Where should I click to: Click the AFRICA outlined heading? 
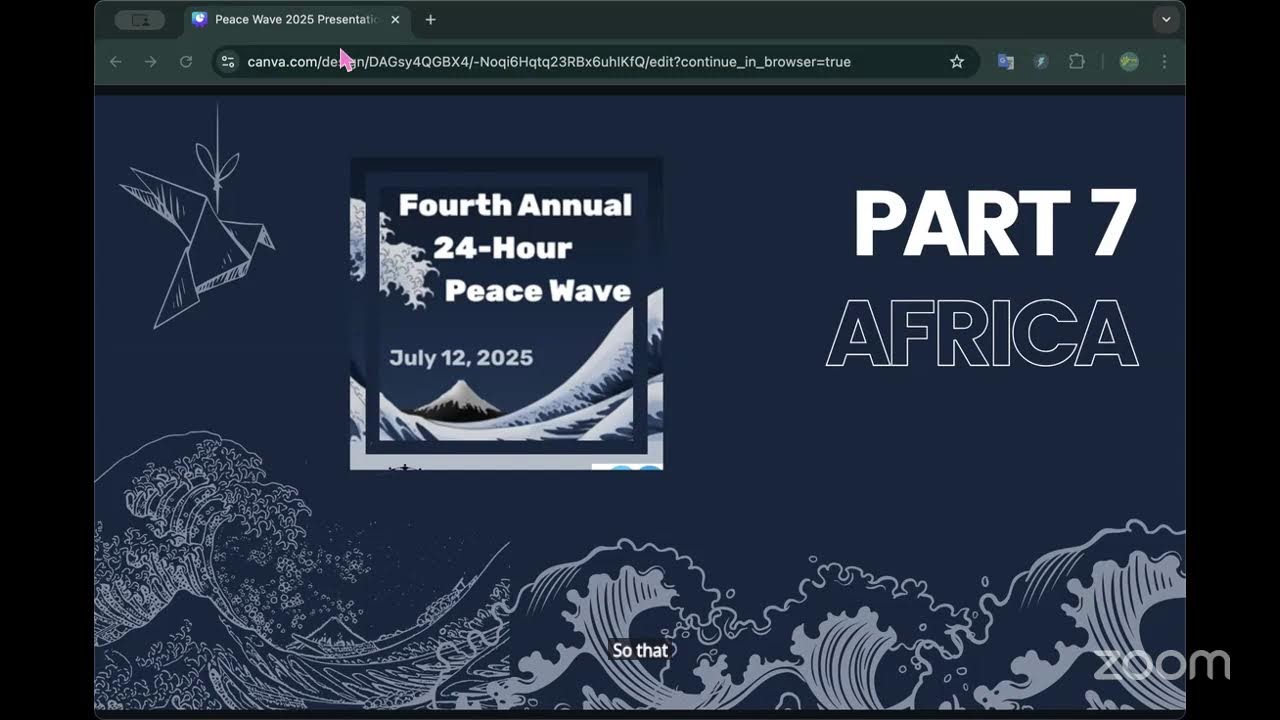tap(982, 333)
